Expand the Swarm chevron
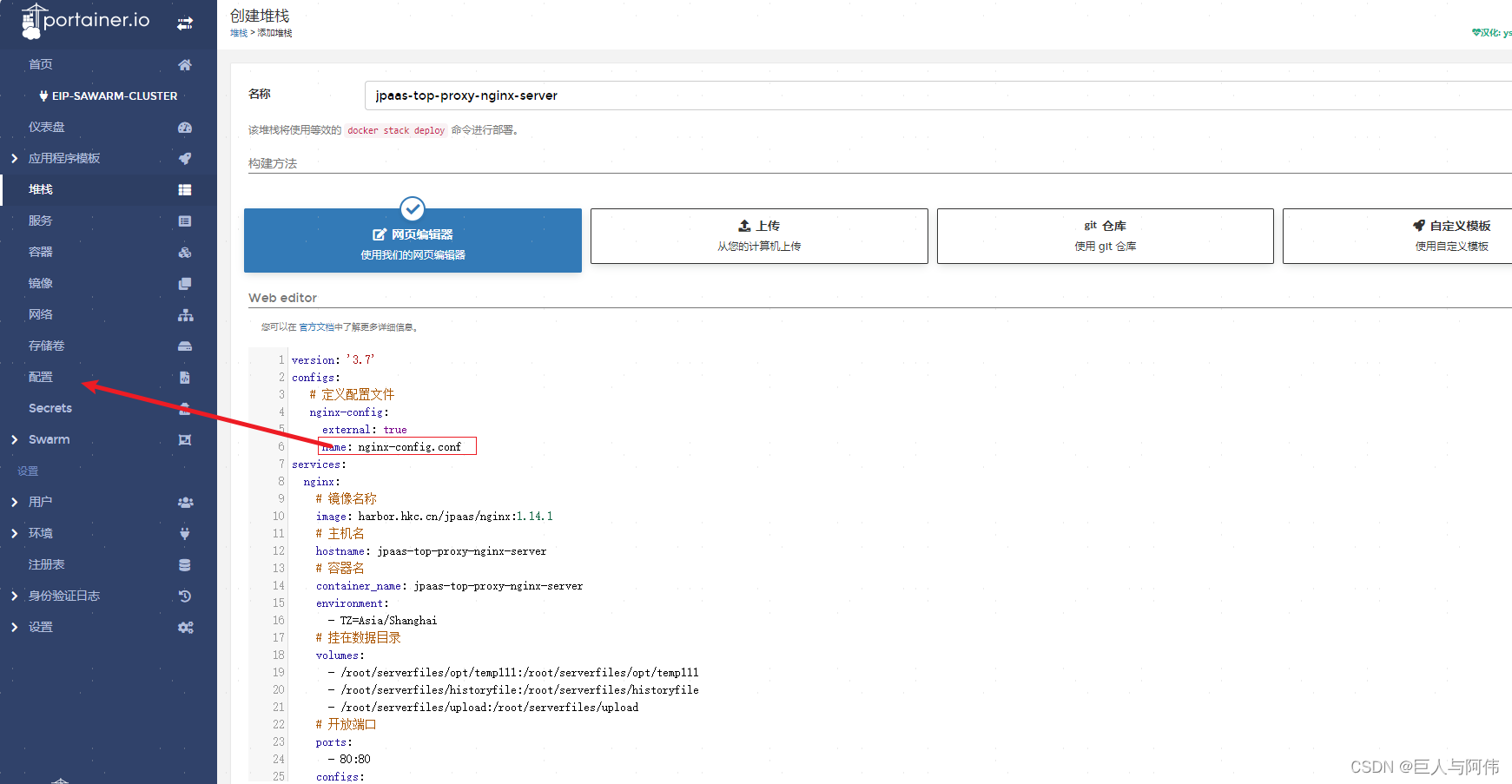The height and width of the screenshot is (784, 1512). coord(15,439)
